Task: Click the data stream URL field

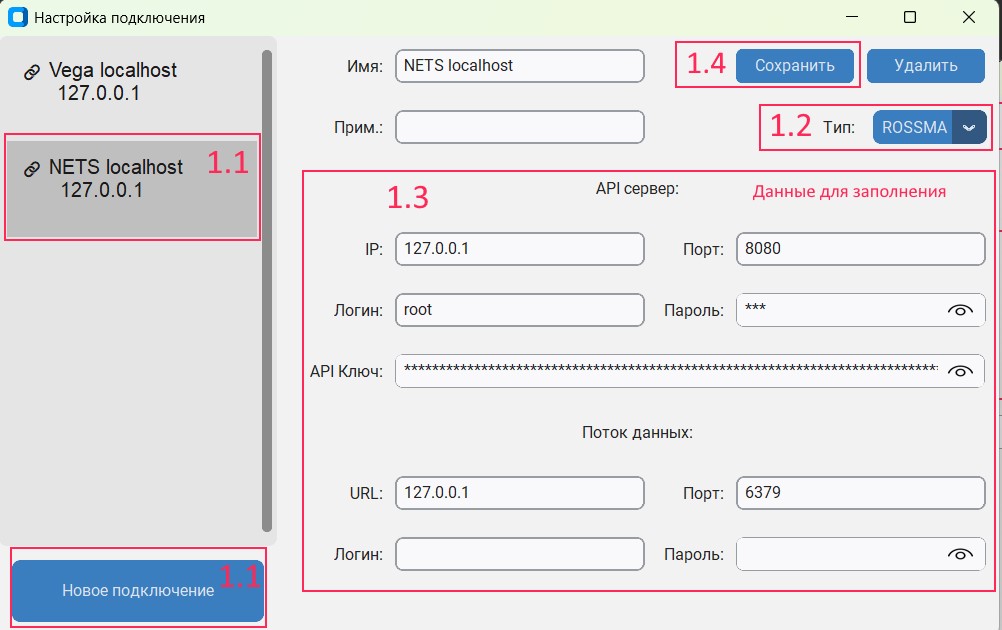Action: (519, 492)
